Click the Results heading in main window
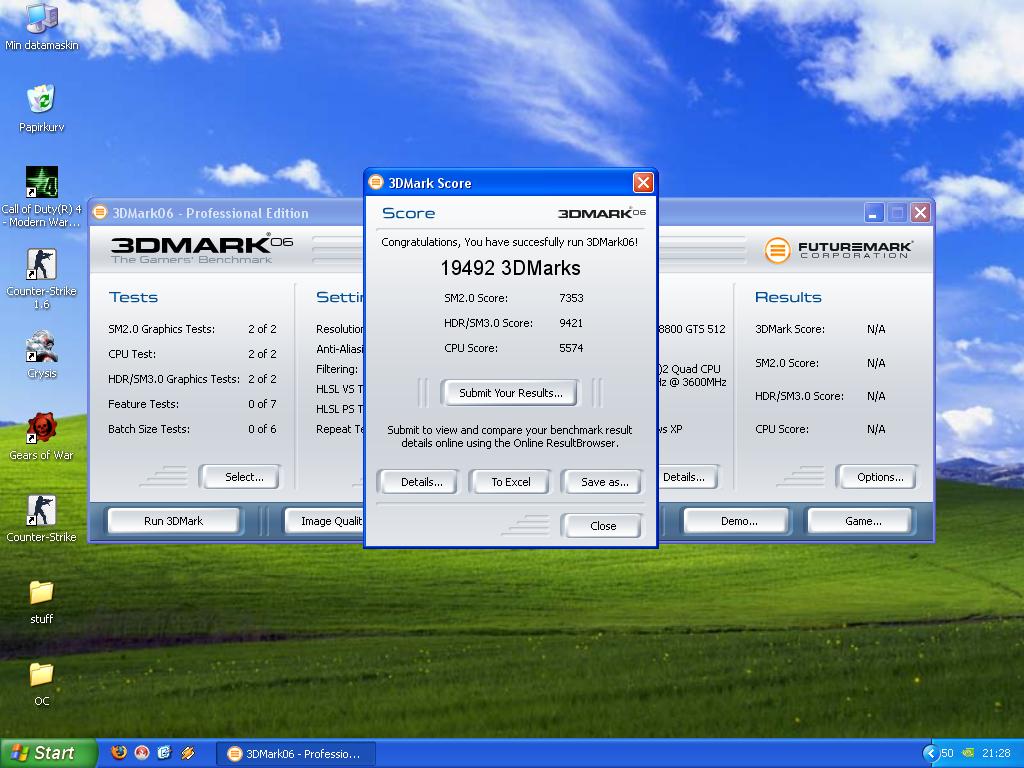The height and width of the screenshot is (768, 1024). coord(788,297)
